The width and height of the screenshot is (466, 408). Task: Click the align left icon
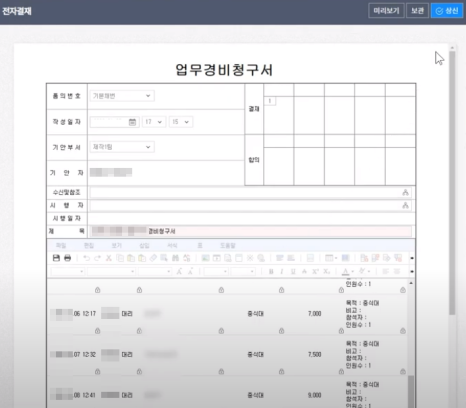386,272
